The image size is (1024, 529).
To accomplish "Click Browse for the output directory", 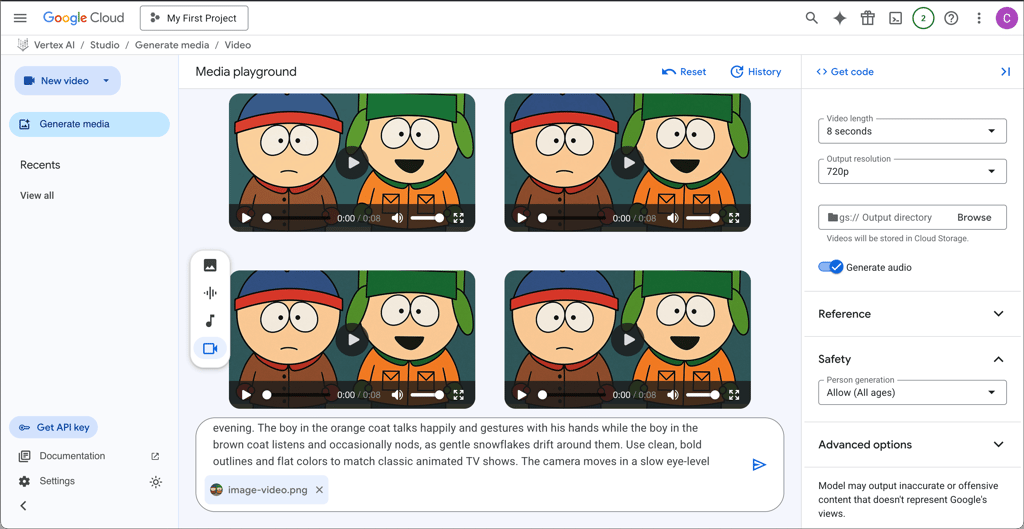I will coord(974,217).
